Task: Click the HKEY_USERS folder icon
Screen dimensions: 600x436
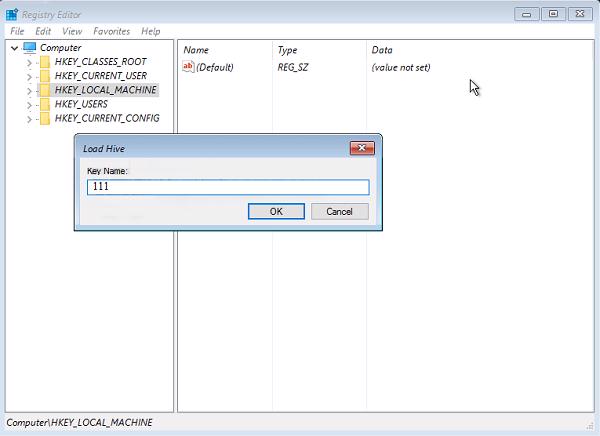Action: pyautogui.click(x=45, y=104)
